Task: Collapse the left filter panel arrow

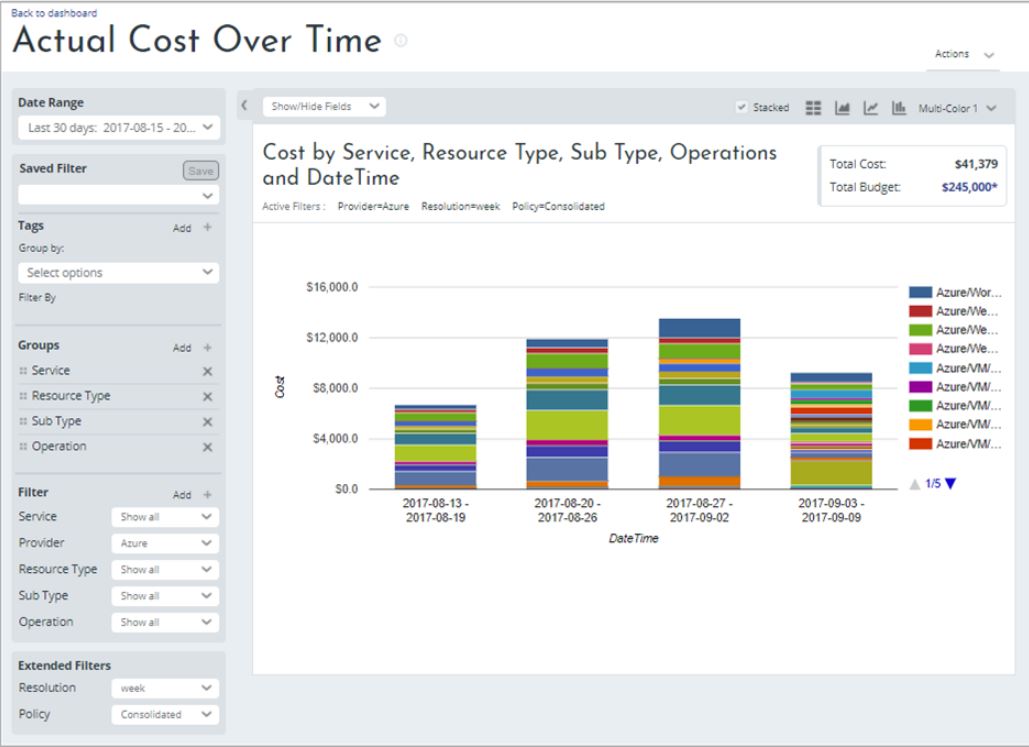Action: tap(244, 105)
